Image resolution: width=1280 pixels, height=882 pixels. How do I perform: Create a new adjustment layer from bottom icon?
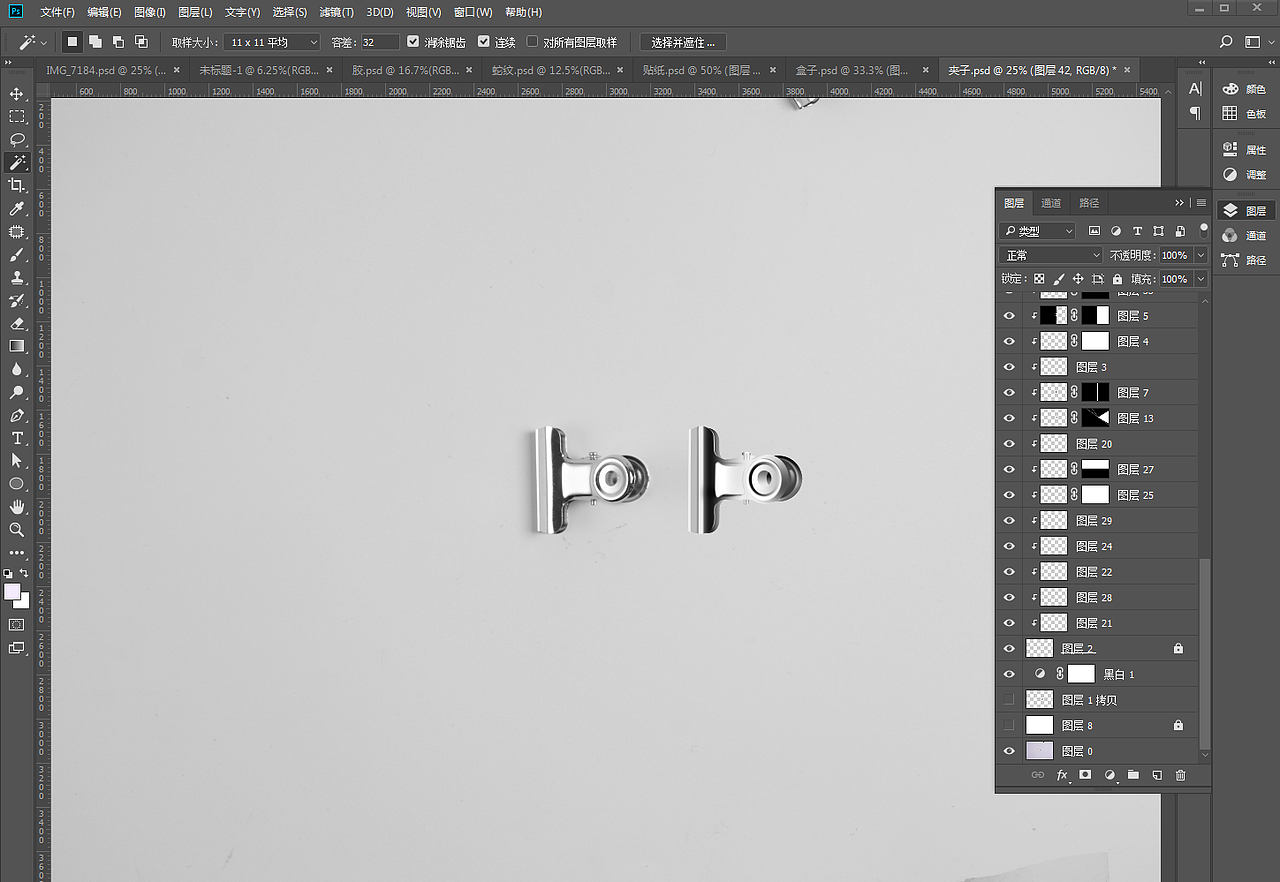pyautogui.click(x=1109, y=775)
